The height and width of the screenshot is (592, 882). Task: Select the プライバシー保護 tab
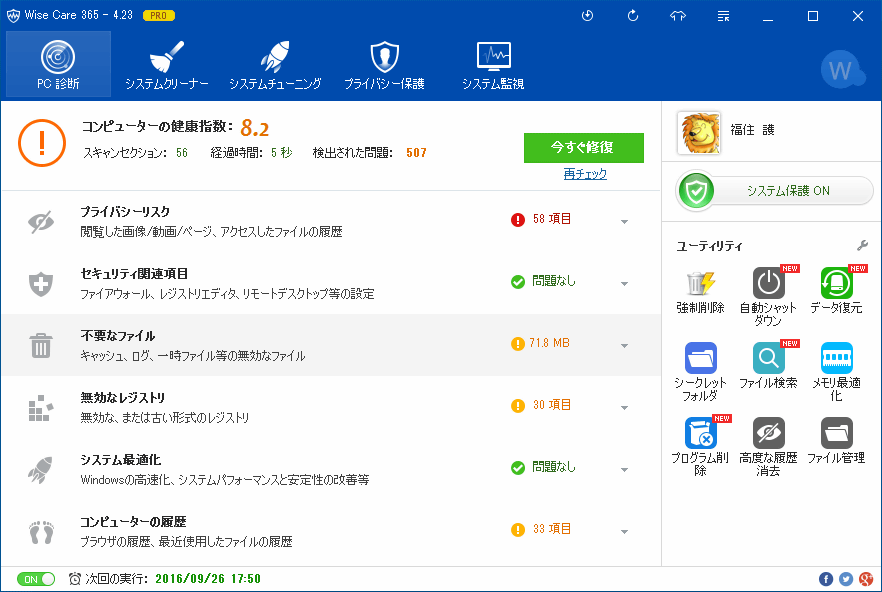tap(384, 64)
